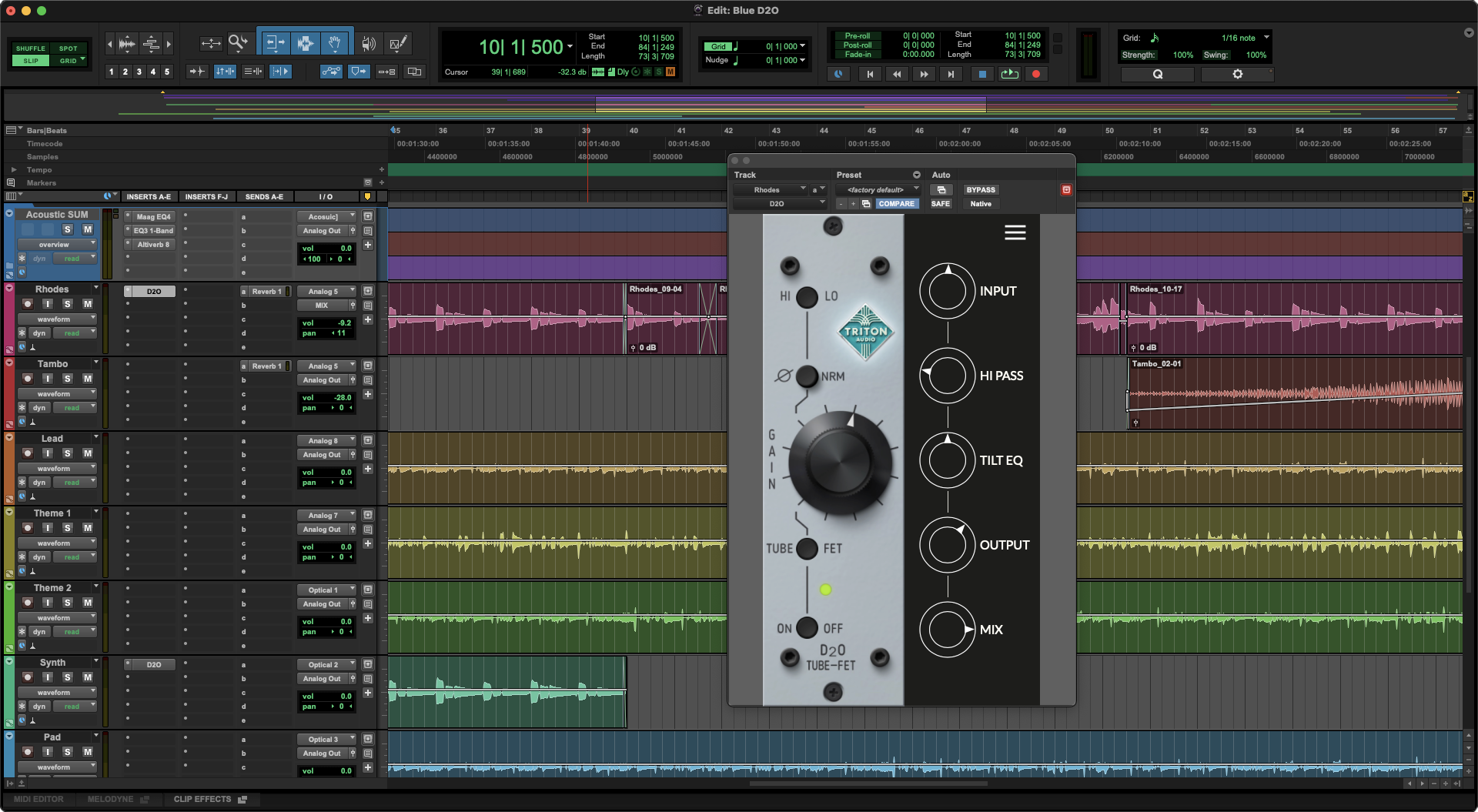Viewport: 1478px width, 812px height.
Task: Solo the Rhodes track
Action: [68, 304]
